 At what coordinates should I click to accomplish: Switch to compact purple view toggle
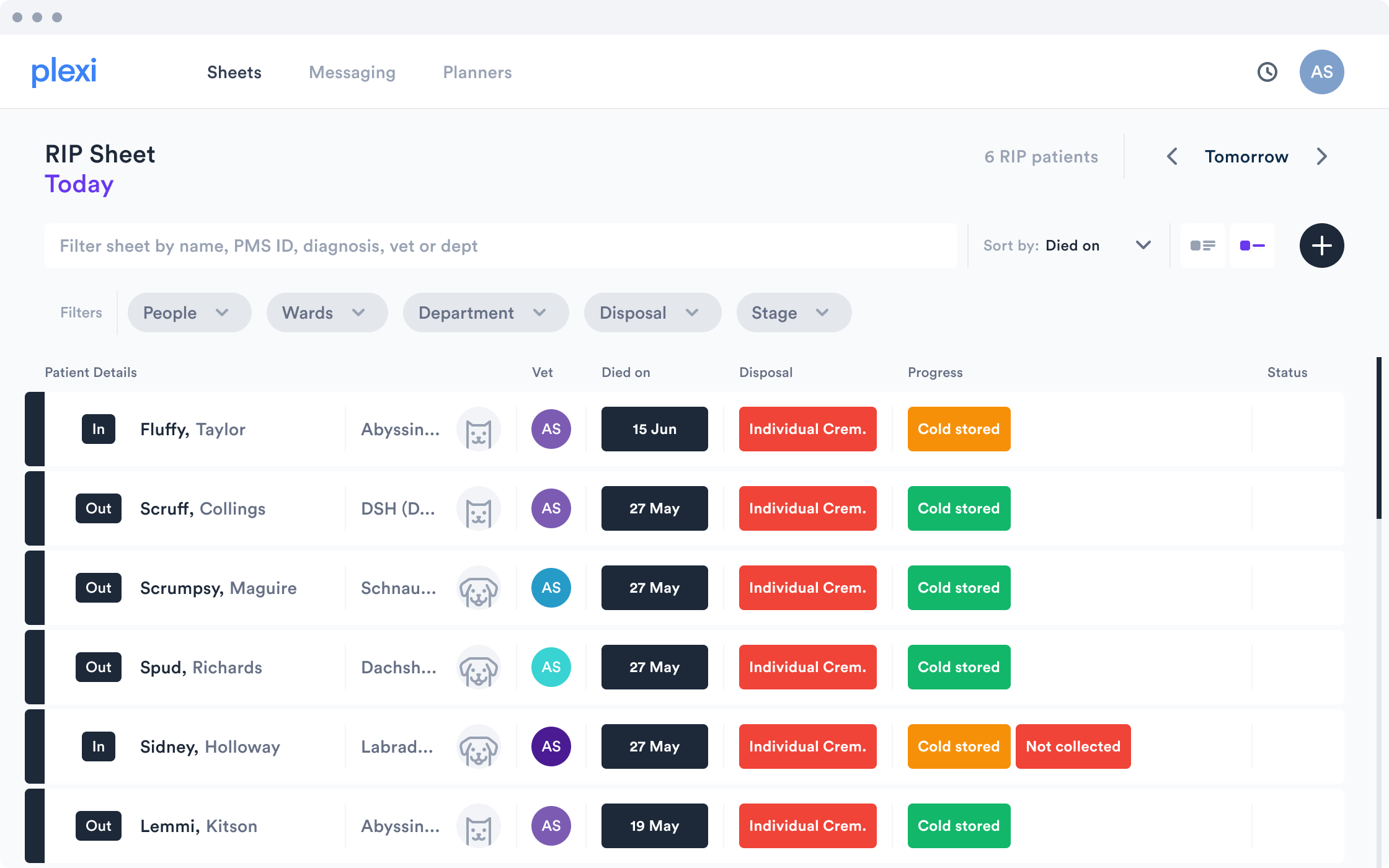1252,246
